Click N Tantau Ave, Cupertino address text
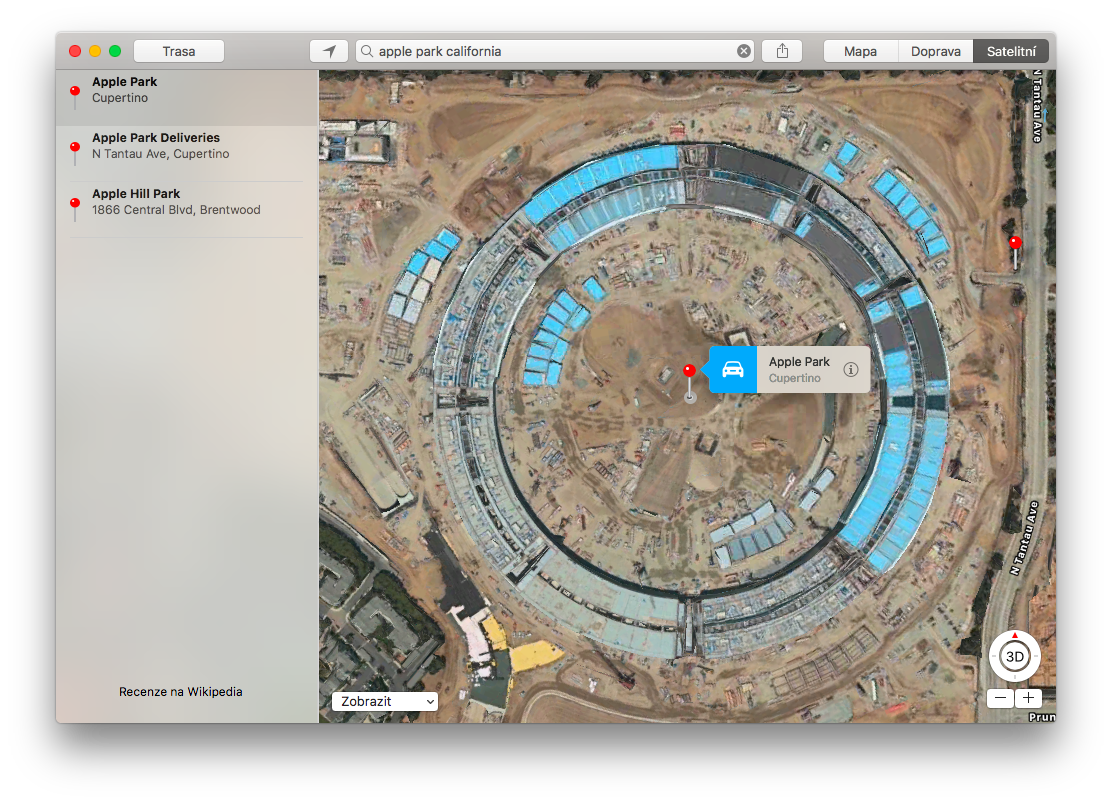 160,154
